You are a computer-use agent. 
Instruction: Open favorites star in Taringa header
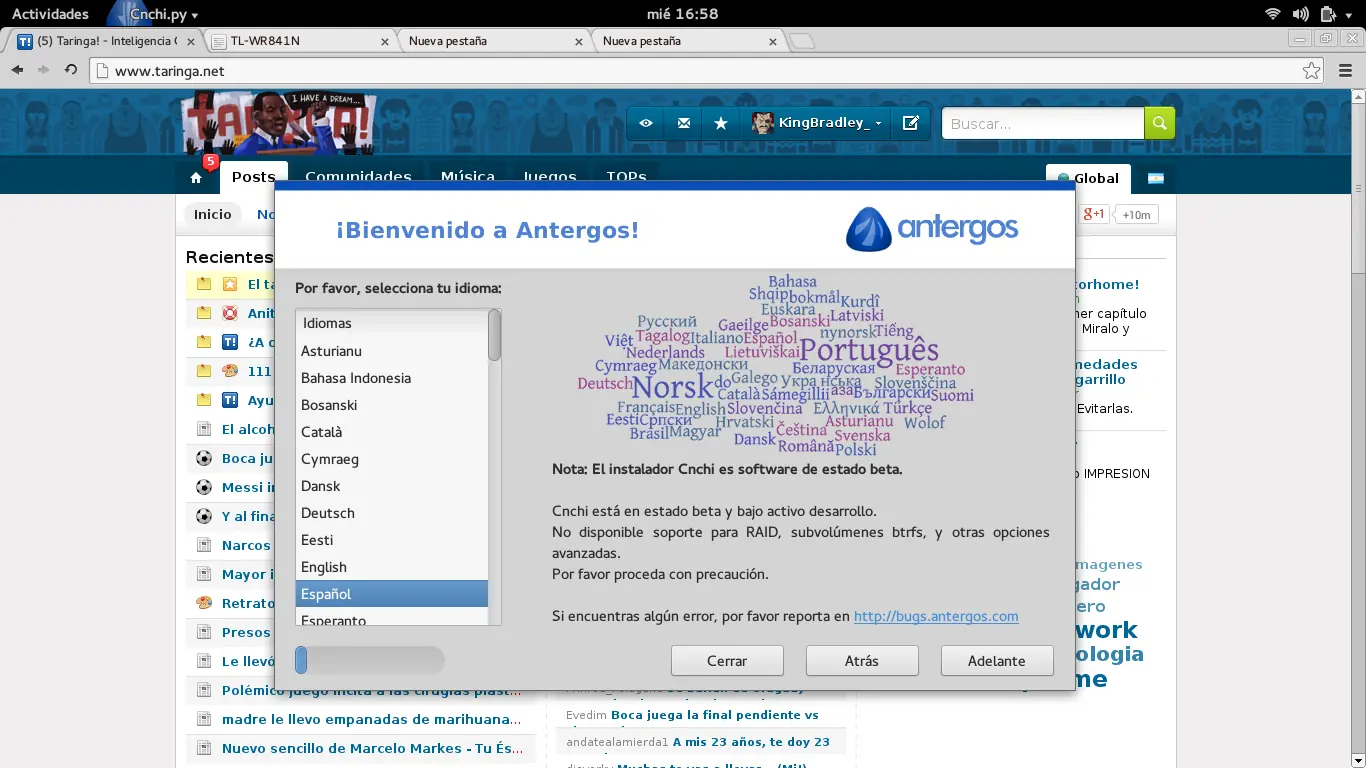coord(721,123)
